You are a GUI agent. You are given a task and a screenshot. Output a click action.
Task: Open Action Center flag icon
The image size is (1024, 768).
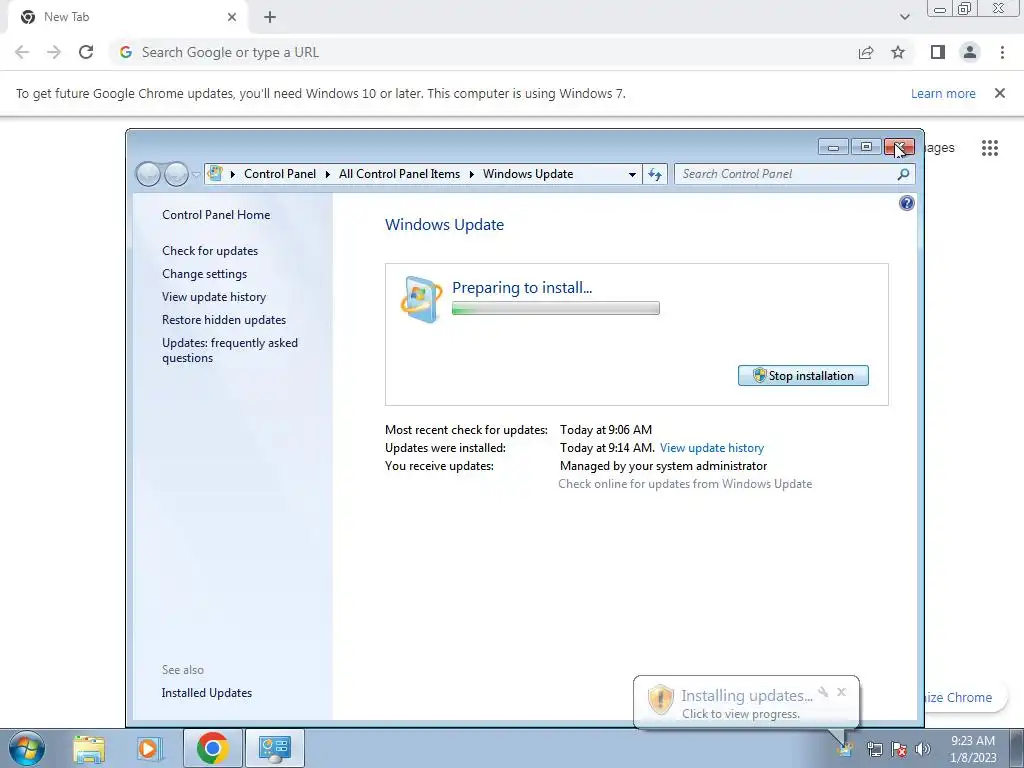coord(899,749)
